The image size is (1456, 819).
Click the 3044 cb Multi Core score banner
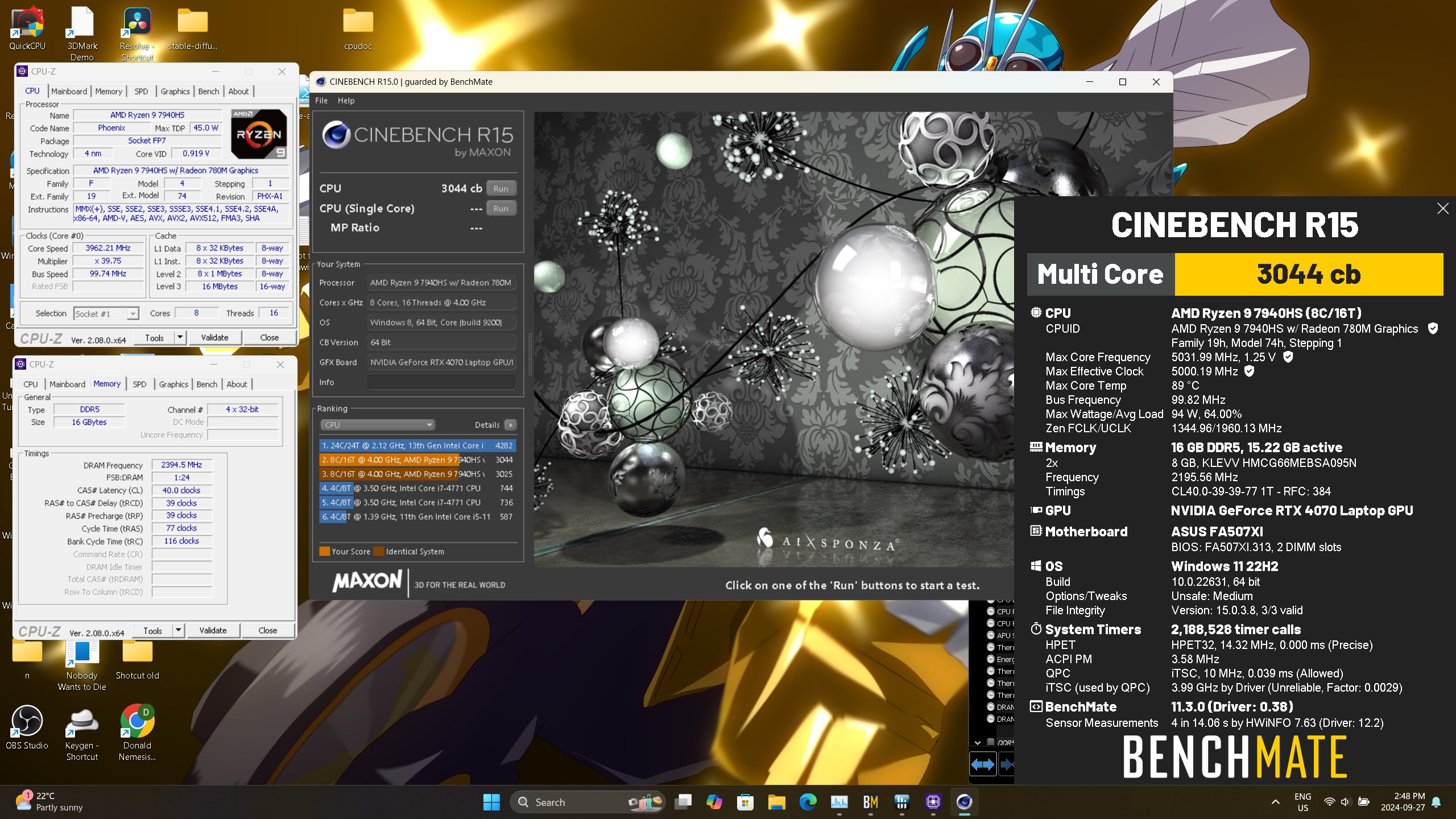point(1309,274)
